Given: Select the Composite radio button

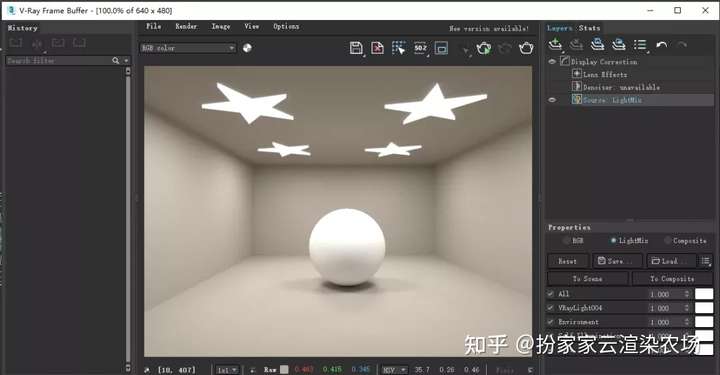Looking at the screenshot, I should 667,240.
